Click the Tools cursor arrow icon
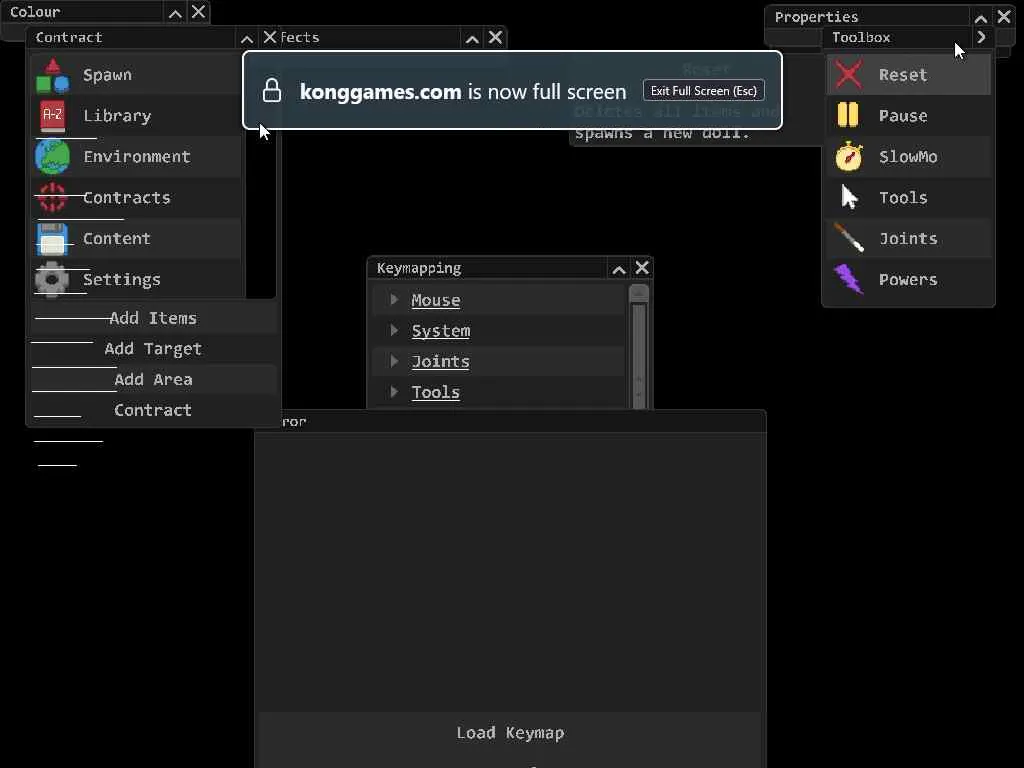Image resolution: width=1024 pixels, height=768 pixels. click(x=848, y=197)
